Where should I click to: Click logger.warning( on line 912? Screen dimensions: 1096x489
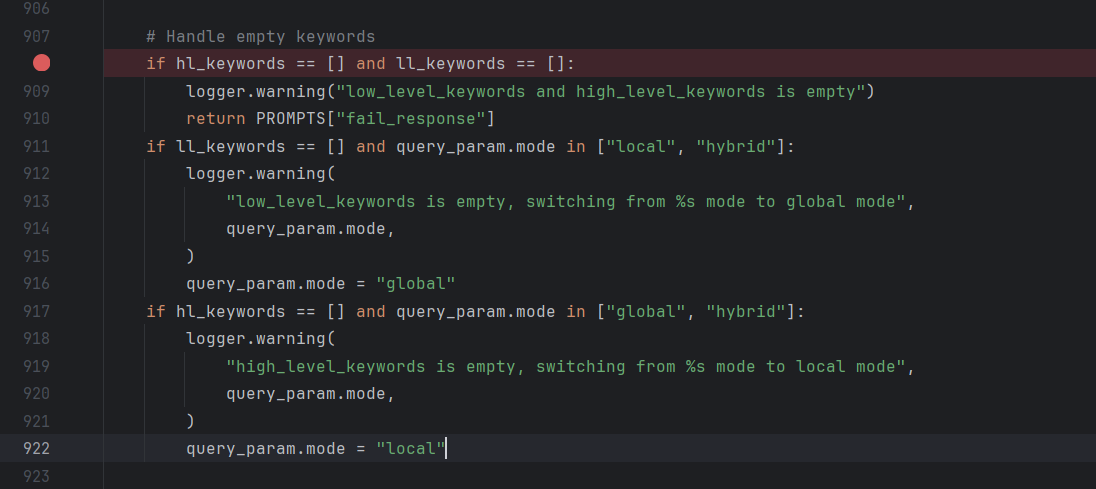pyautogui.click(x=261, y=174)
